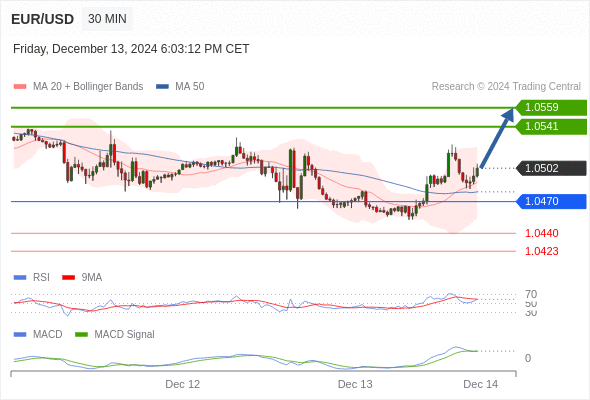This screenshot has width=590, height=400.
Task: Click the RSI 70 level label
Action: (531, 294)
